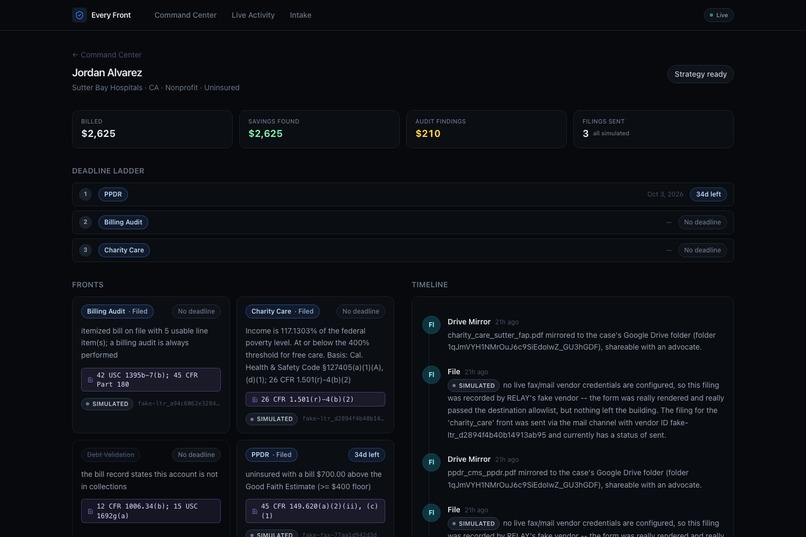Click No deadline badge in Charity Care ladder row
The height and width of the screenshot is (537, 806).
[702, 250]
